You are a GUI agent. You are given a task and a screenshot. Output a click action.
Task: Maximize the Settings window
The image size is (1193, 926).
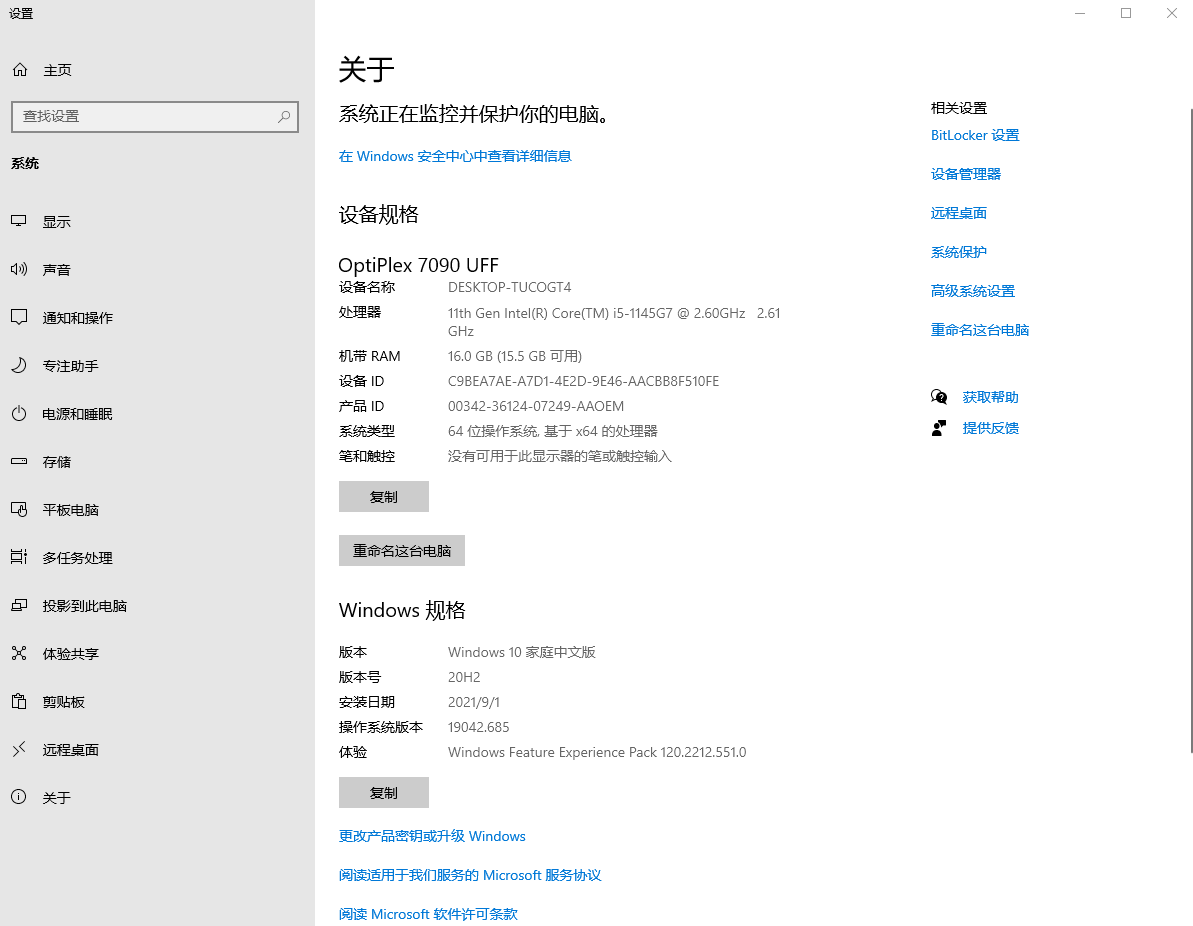[1126, 13]
